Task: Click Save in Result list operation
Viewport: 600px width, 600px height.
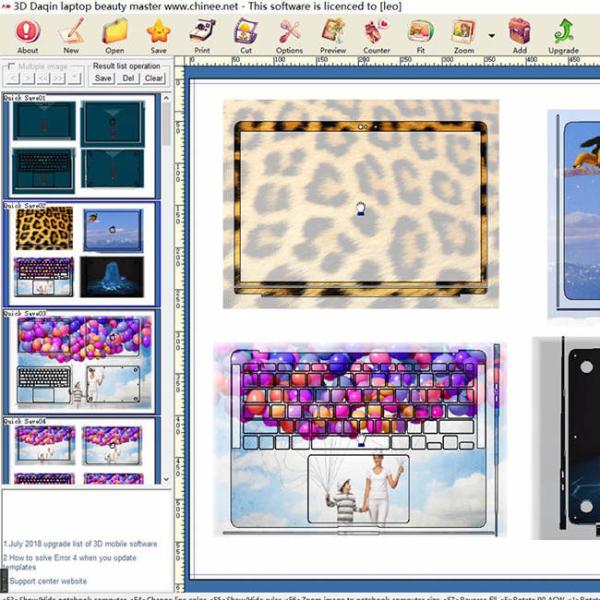Action: [103, 78]
